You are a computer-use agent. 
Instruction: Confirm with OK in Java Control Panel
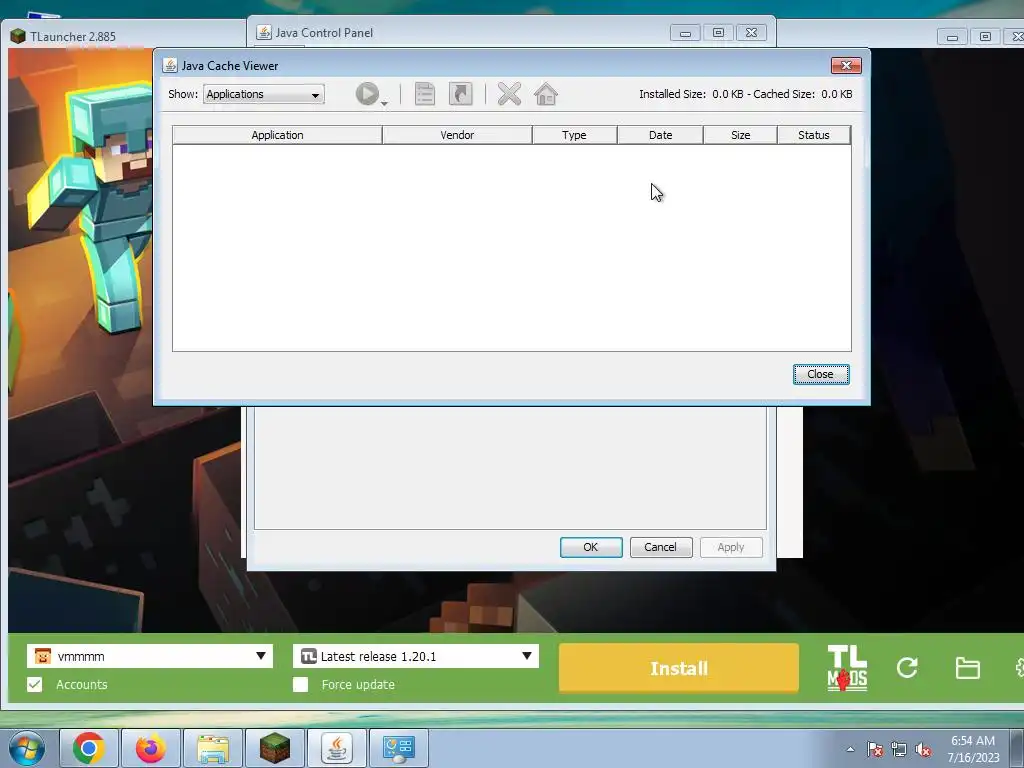click(x=590, y=547)
